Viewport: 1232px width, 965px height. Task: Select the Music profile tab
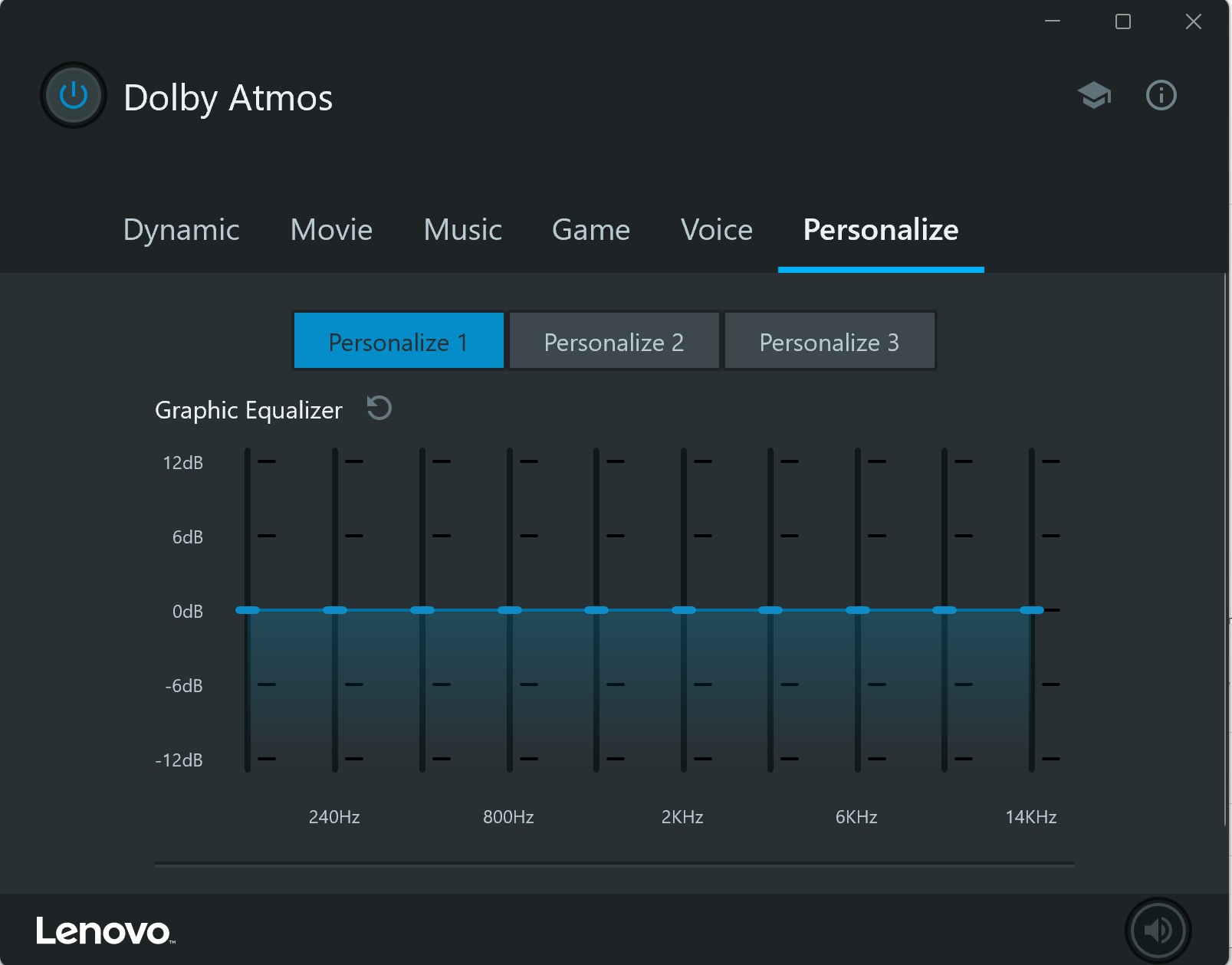(462, 230)
